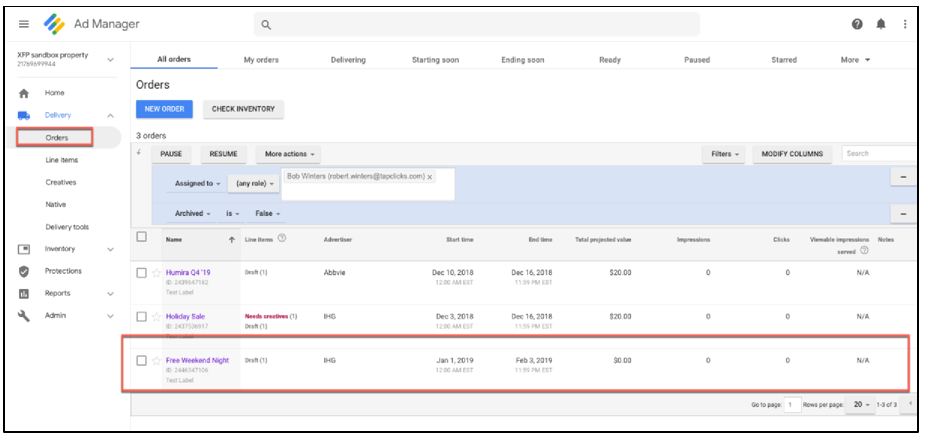Open the Holiday Sale order link
The width and height of the screenshot is (927, 441).
tap(185, 317)
